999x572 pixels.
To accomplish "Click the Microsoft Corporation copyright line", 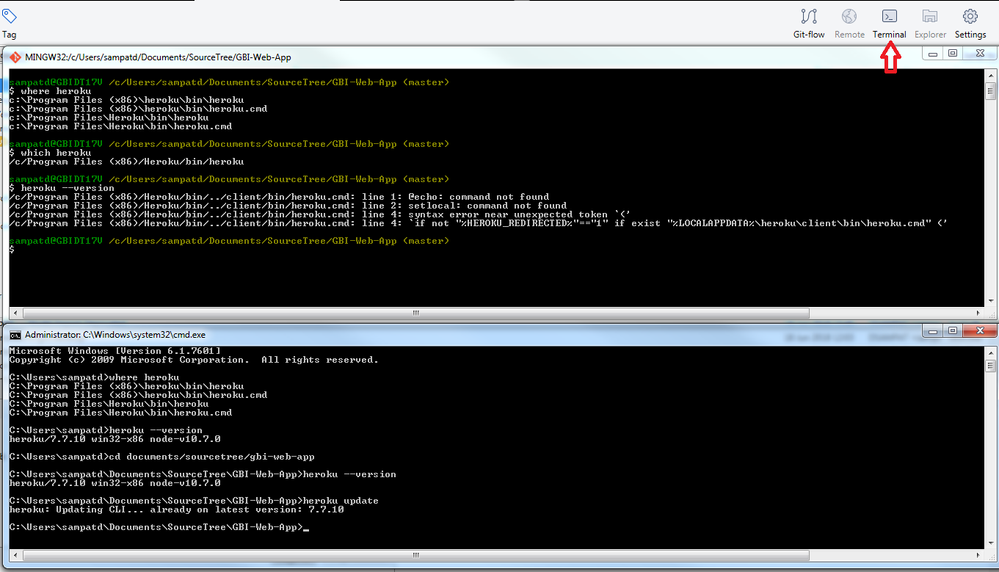I will tap(194, 360).
